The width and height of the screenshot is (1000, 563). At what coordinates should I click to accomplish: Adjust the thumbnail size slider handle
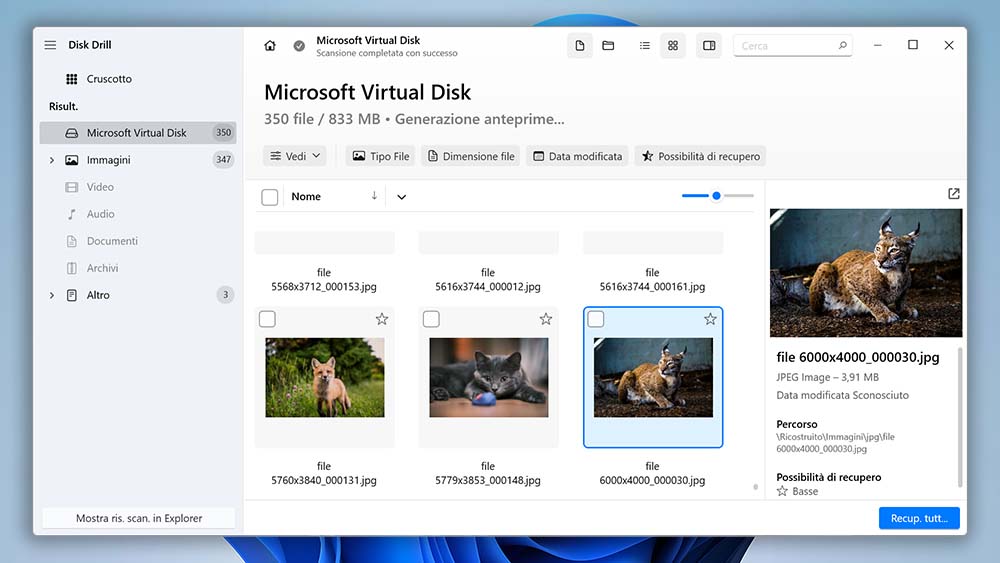pos(716,196)
